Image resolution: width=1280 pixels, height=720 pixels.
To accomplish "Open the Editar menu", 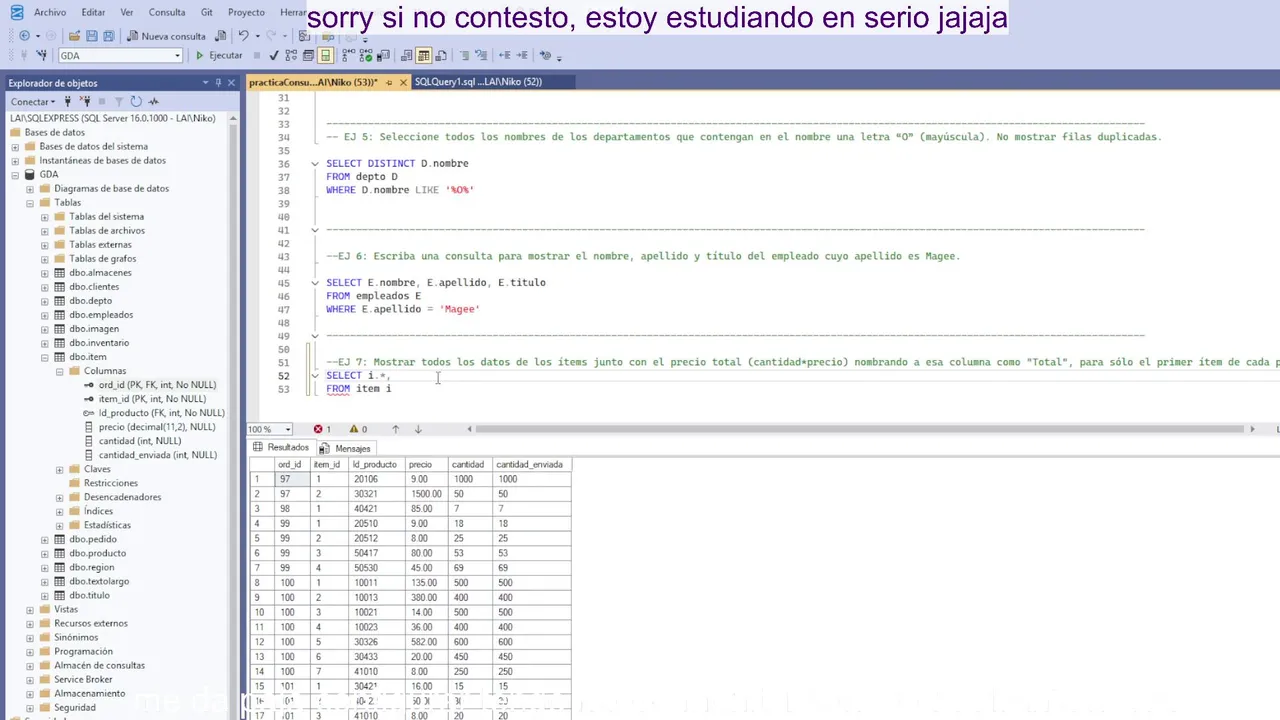I will click(x=93, y=12).
